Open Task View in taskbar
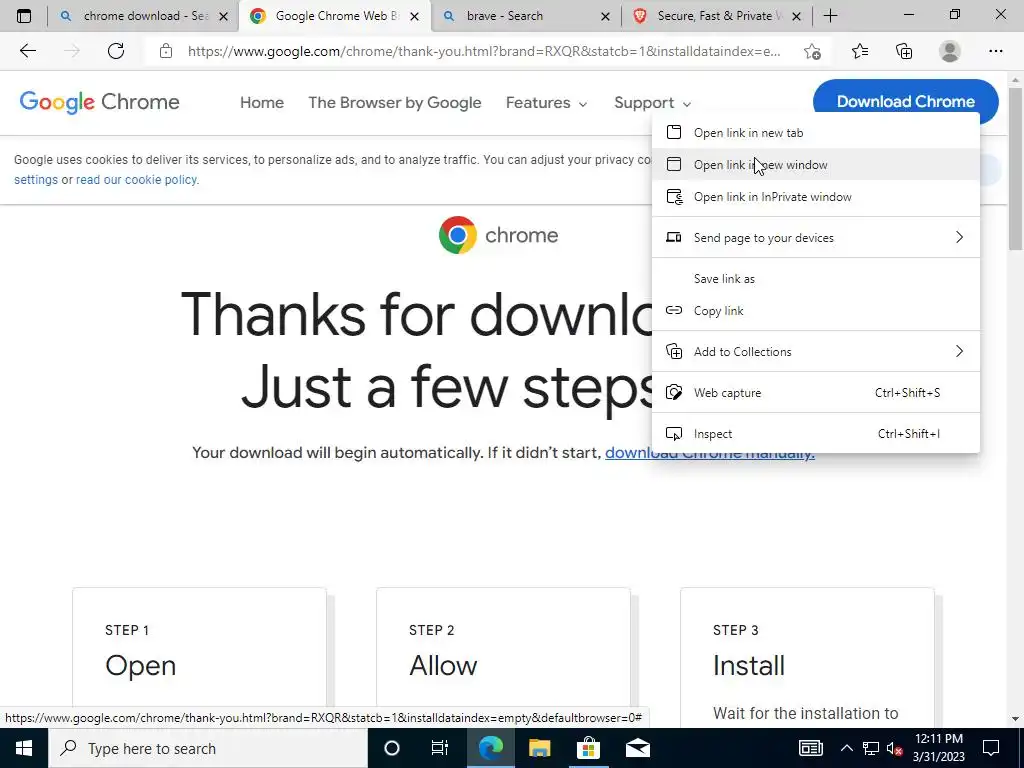This screenshot has width=1024, height=768. (x=440, y=748)
